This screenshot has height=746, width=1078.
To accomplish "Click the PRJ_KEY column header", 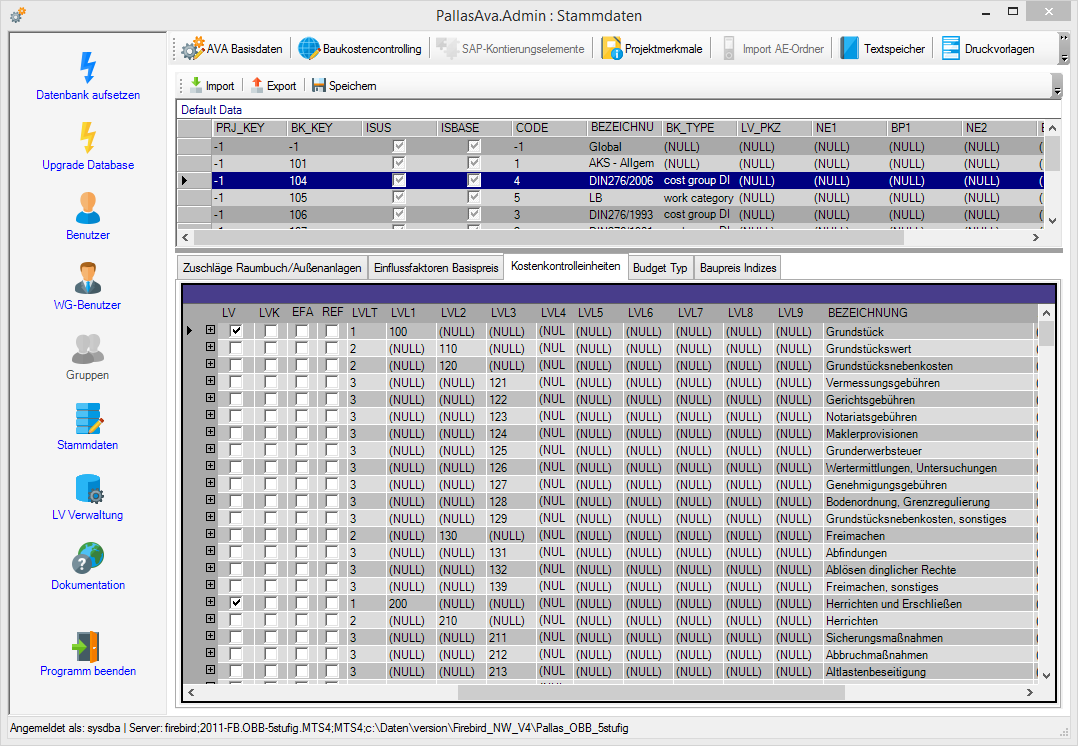I will point(249,128).
